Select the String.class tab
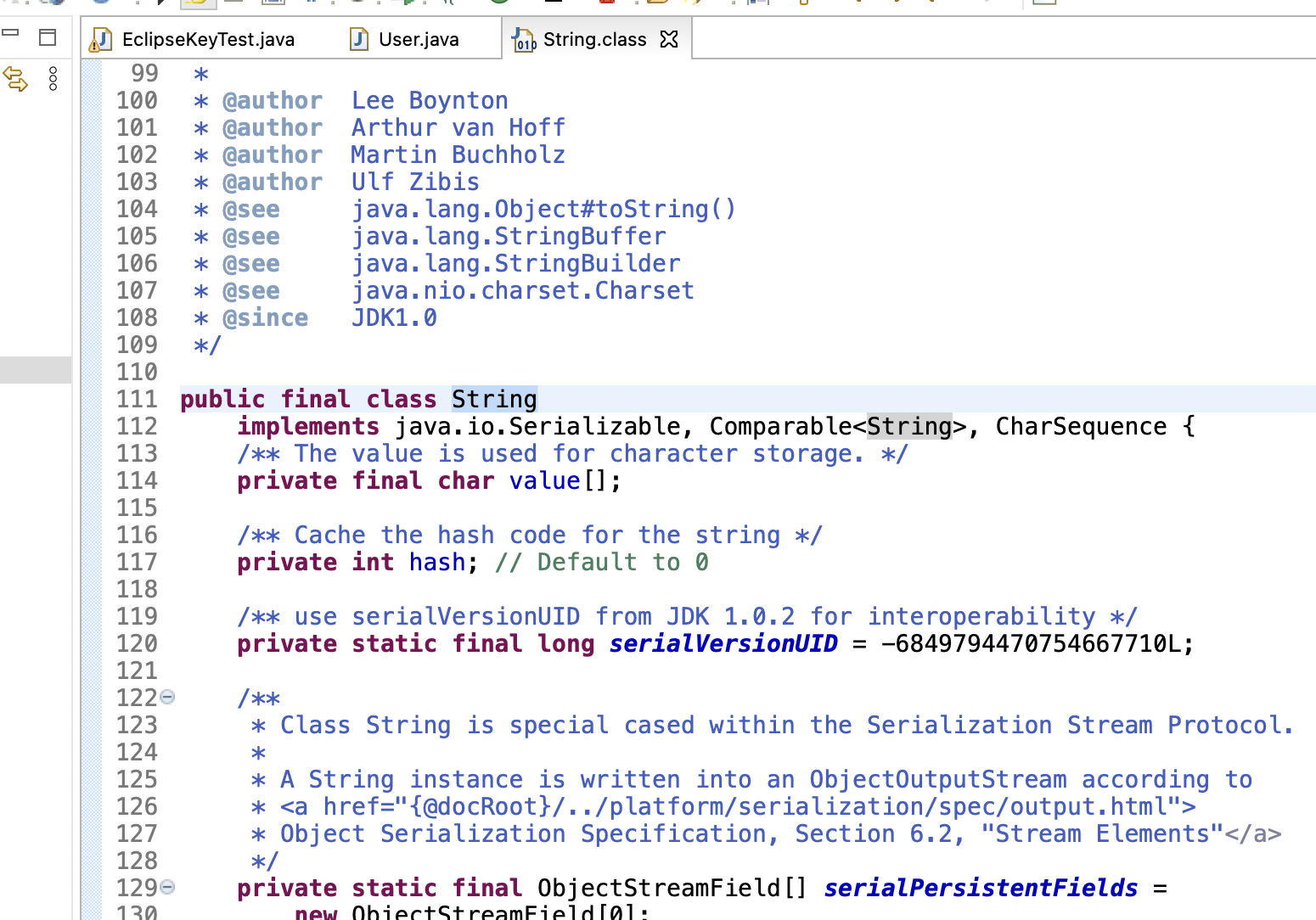 tap(594, 40)
